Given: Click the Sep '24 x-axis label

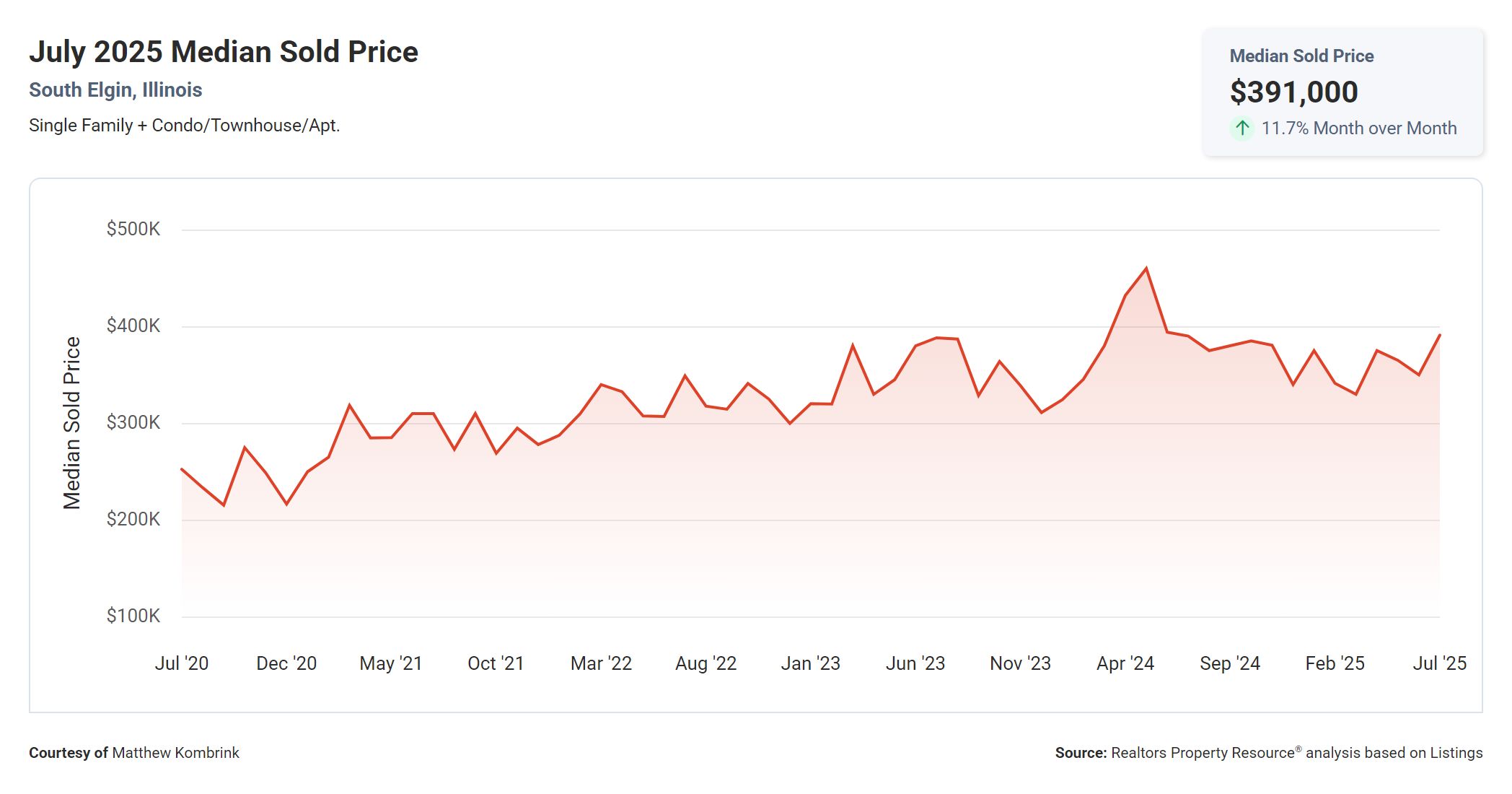Looking at the screenshot, I should coord(1229,663).
